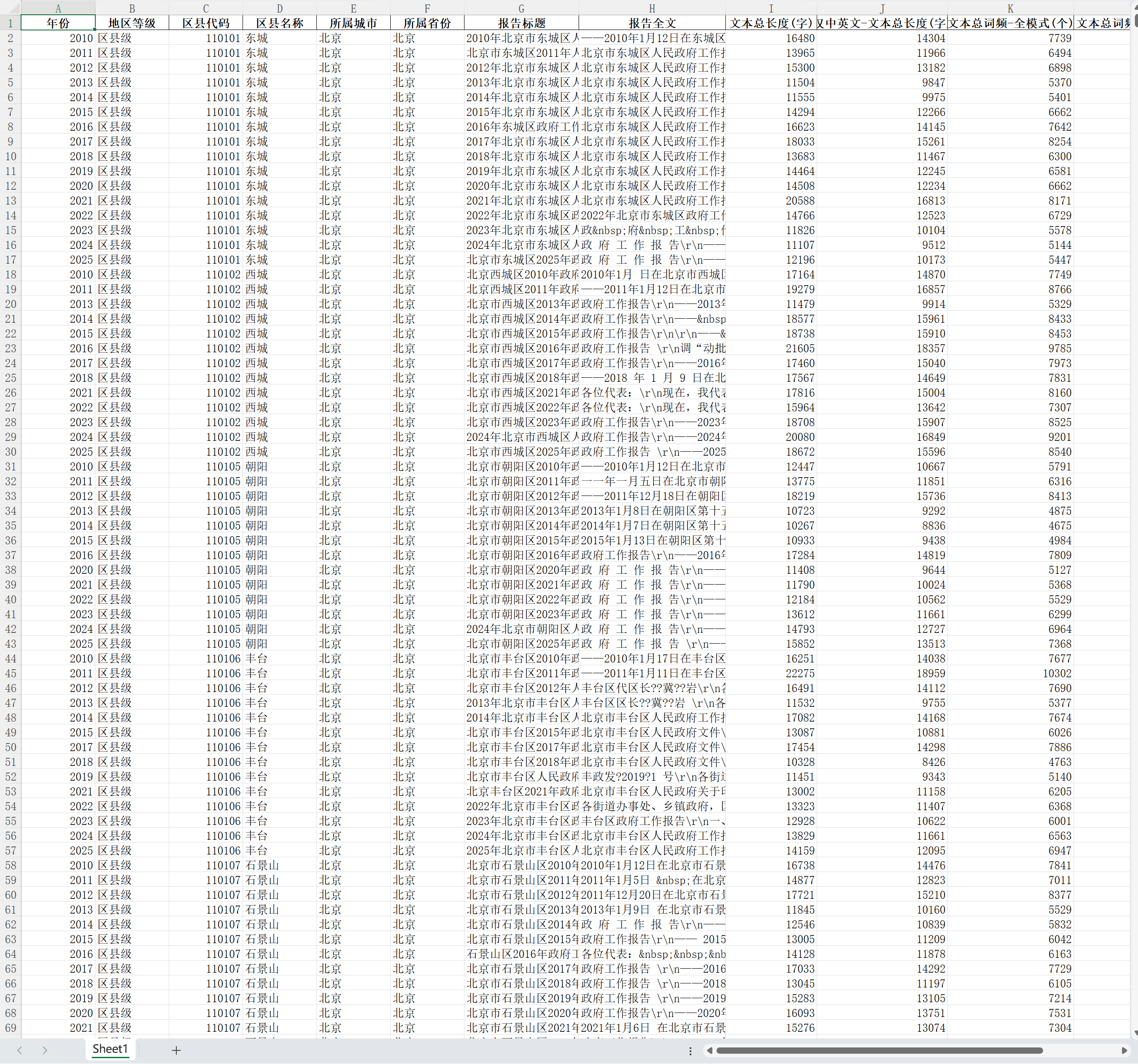Viewport: 1138px width, 1064px height.
Task: Click the previous sheet navigation arrow
Action: click(x=19, y=1050)
